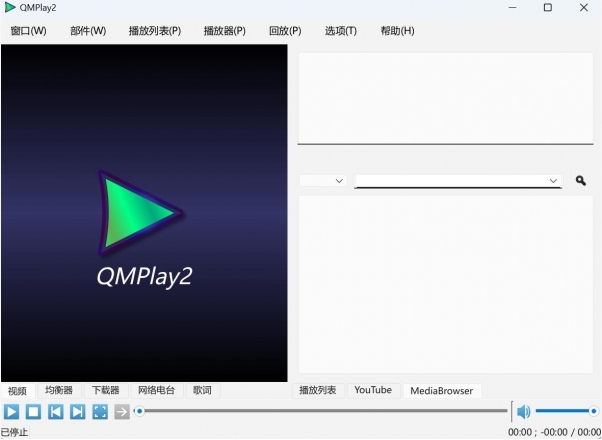Click the QMPlay2 logo in title bar
This screenshot has width=602, height=440.
(10, 8)
